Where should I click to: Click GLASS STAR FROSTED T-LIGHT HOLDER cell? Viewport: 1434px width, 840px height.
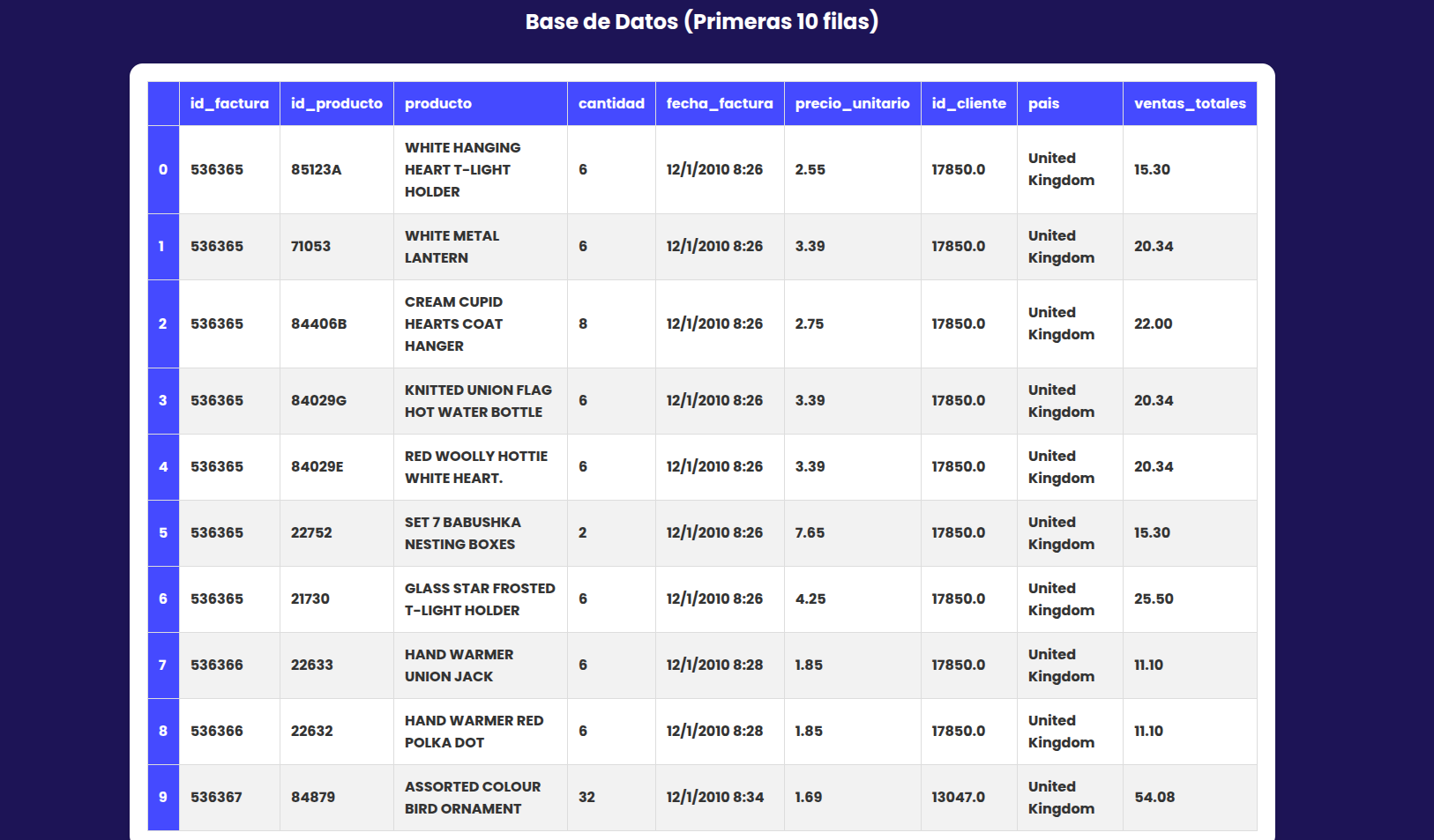[x=481, y=599]
